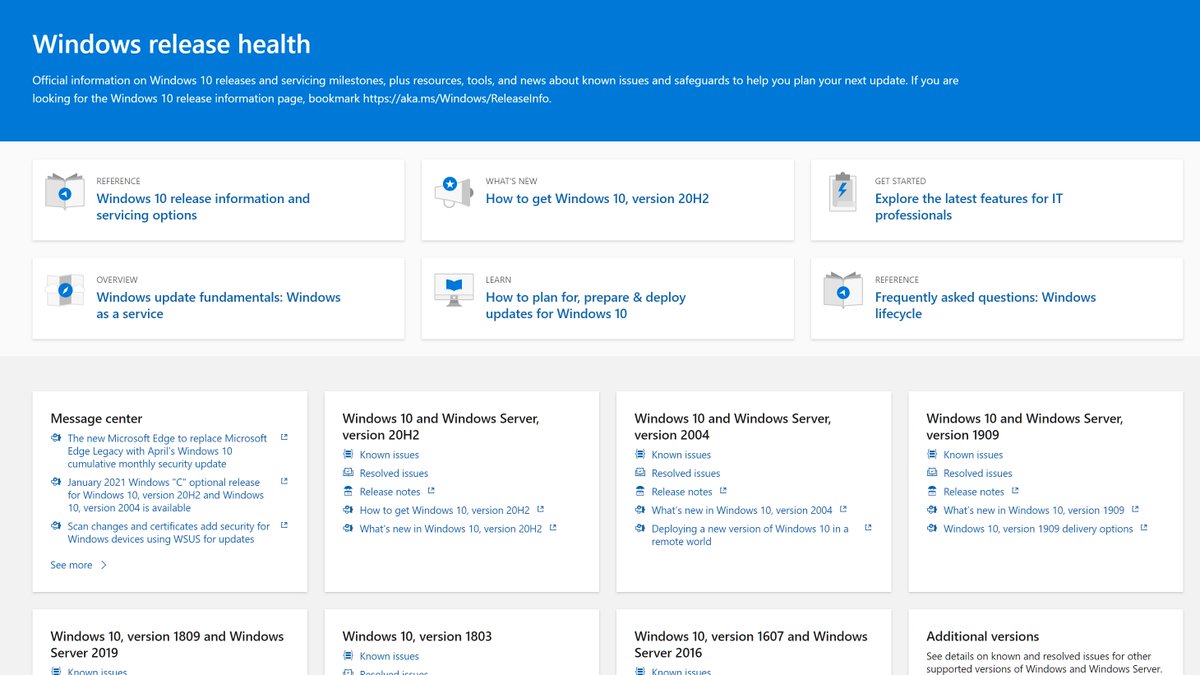The height and width of the screenshot is (675, 1200).
Task: Open the external link icon beside the WSUS scan changes message
Action: coord(284,525)
